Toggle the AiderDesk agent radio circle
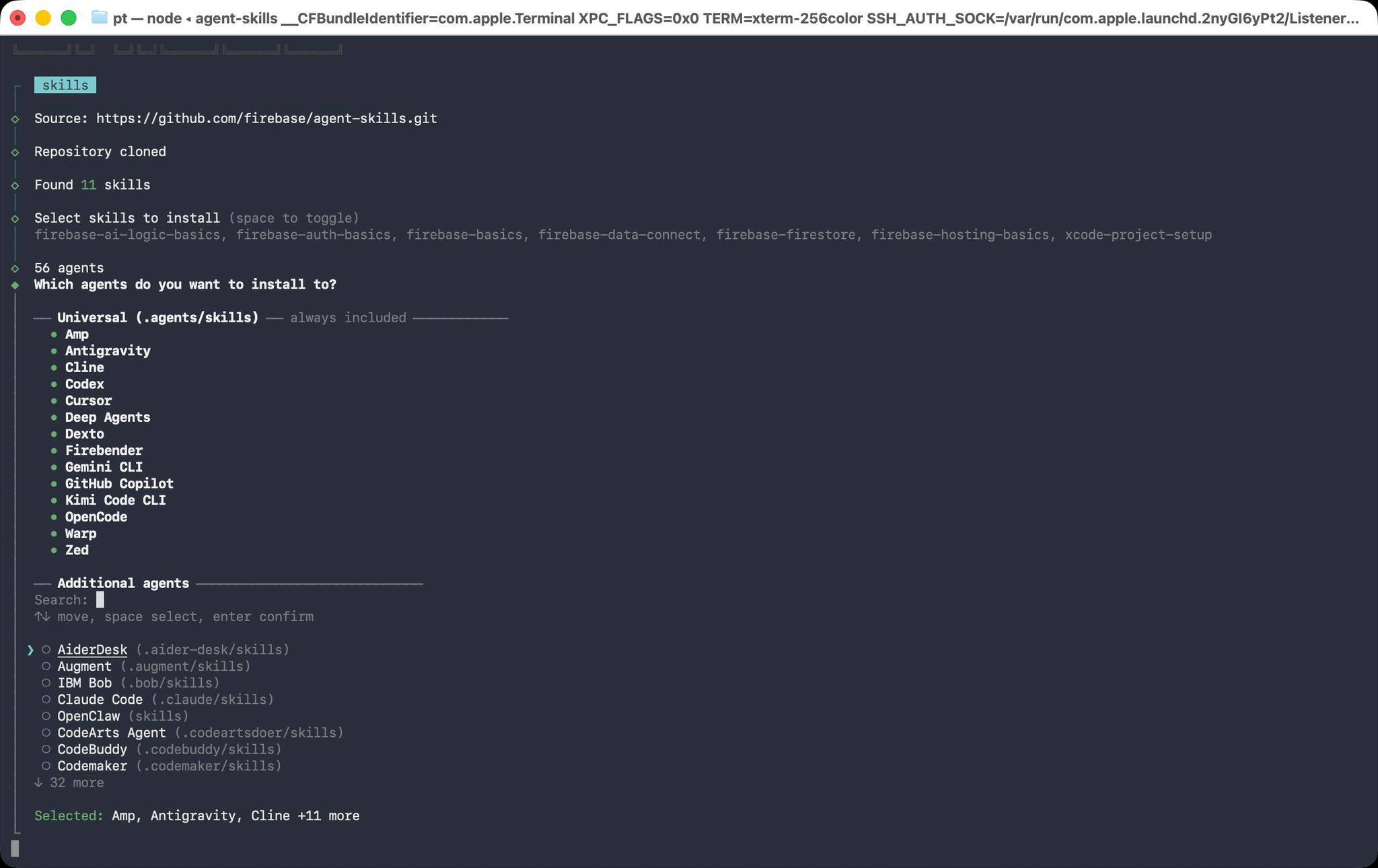Image resolution: width=1378 pixels, height=868 pixels. [x=46, y=650]
